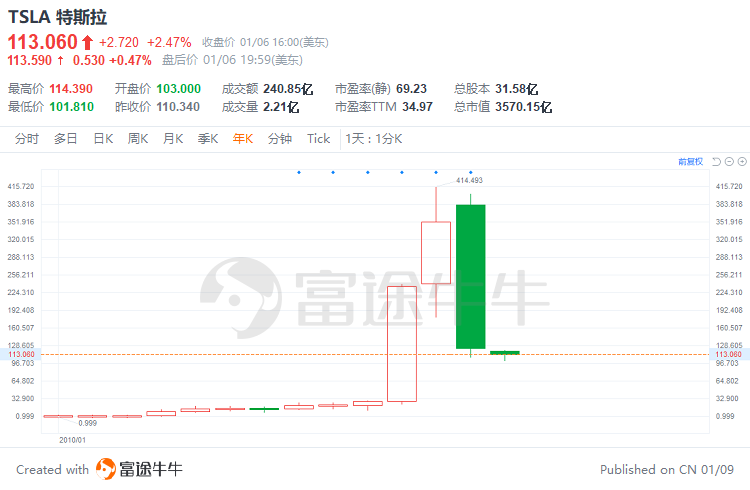Select the 月K monthly candlestick tab
Image resolution: width=750 pixels, height=490 pixels.
click(x=173, y=139)
